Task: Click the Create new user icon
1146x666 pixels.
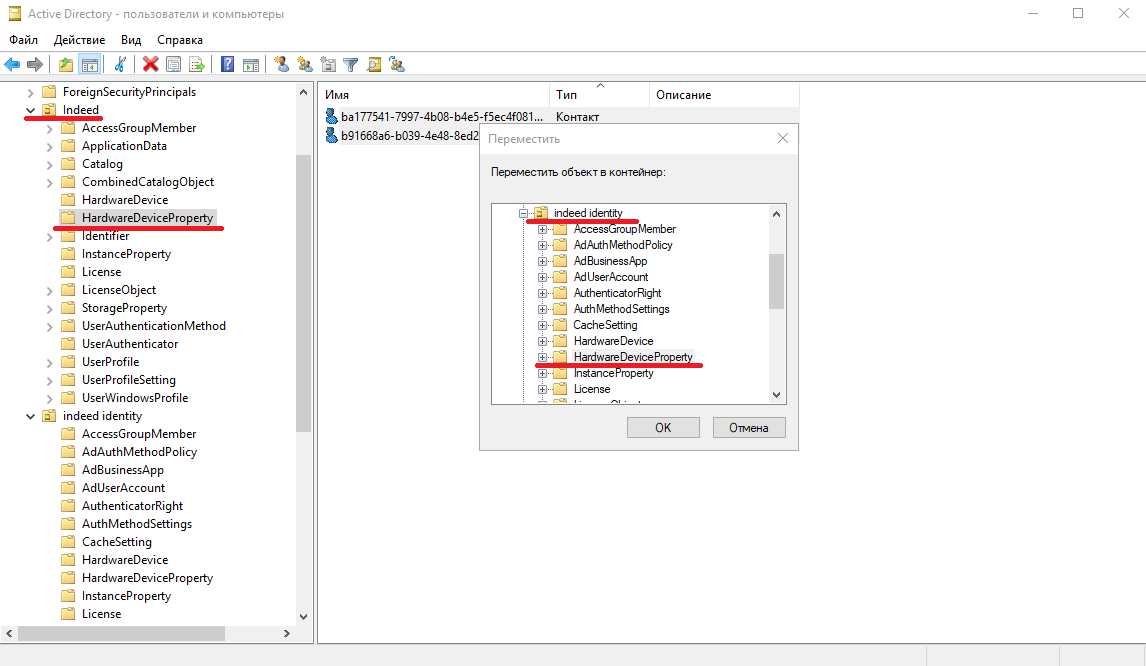Action: point(282,65)
